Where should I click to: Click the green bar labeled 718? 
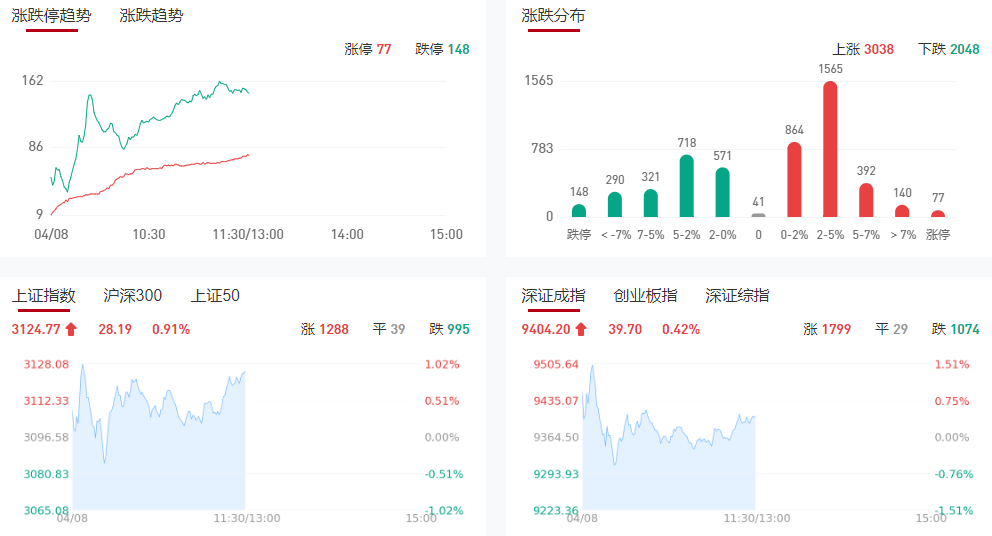pyautogui.click(x=686, y=187)
